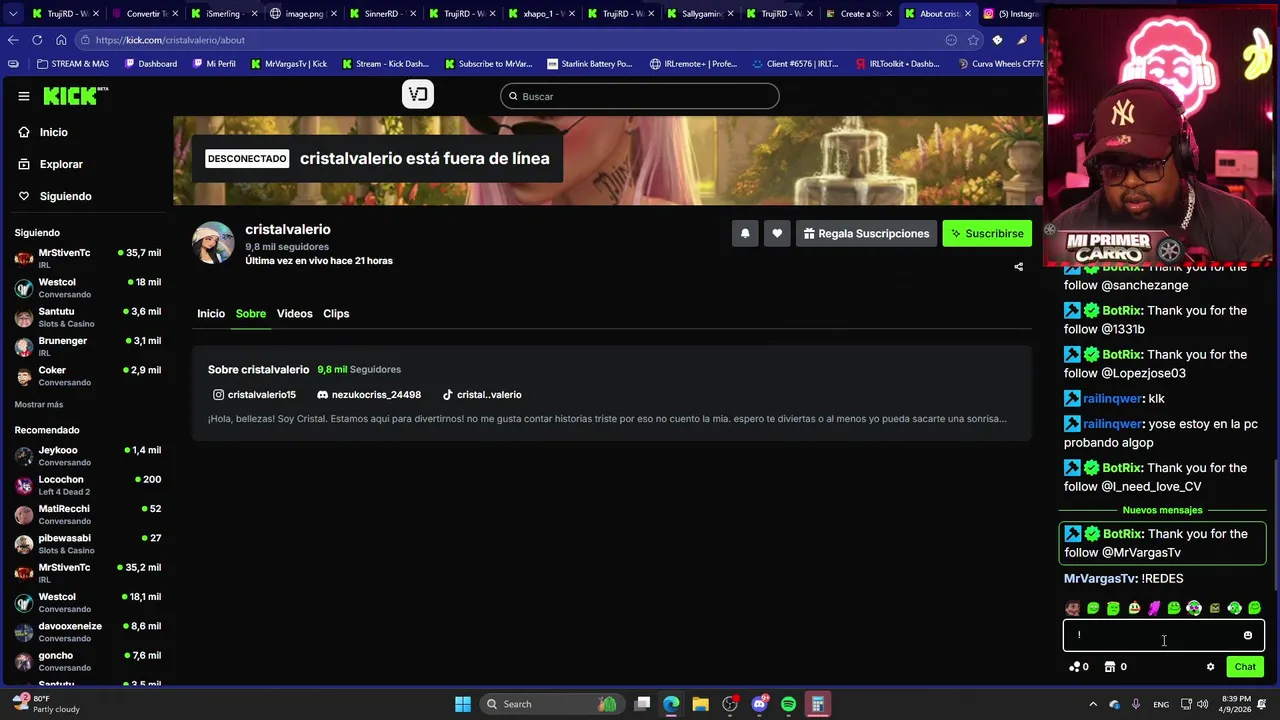Open the Dashboard bookmark
Screen dimensions: 1280x720
click(151, 64)
